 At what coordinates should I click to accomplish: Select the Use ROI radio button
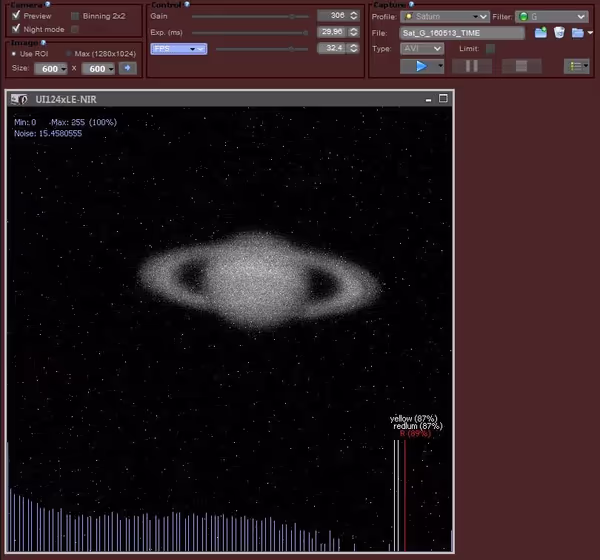(x=14, y=54)
